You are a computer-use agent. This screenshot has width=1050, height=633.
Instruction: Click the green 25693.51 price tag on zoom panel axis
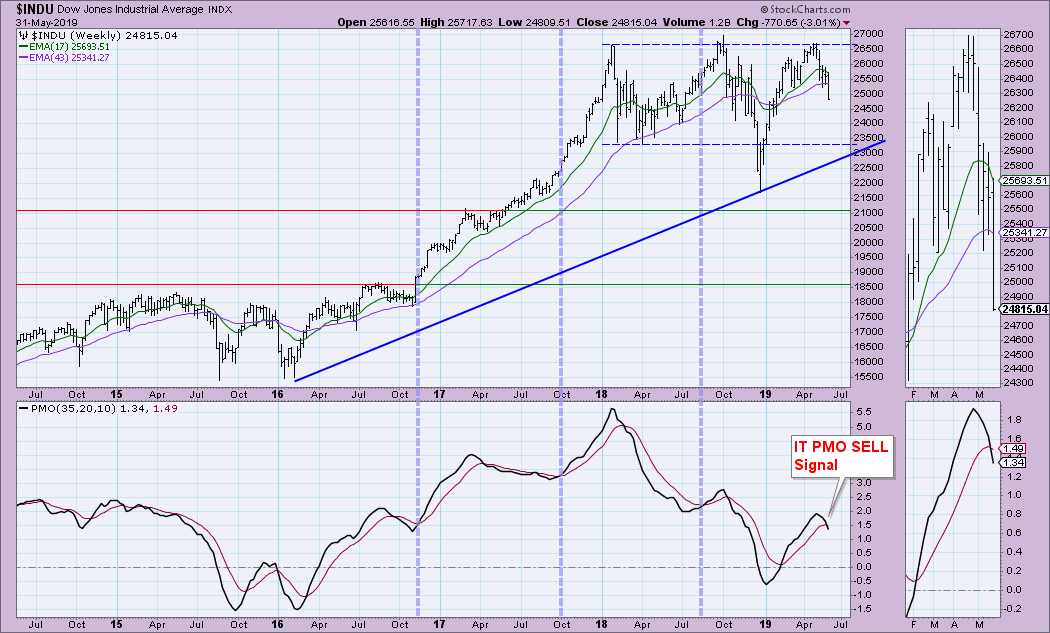pyautogui.click(x=1024, y=180)
